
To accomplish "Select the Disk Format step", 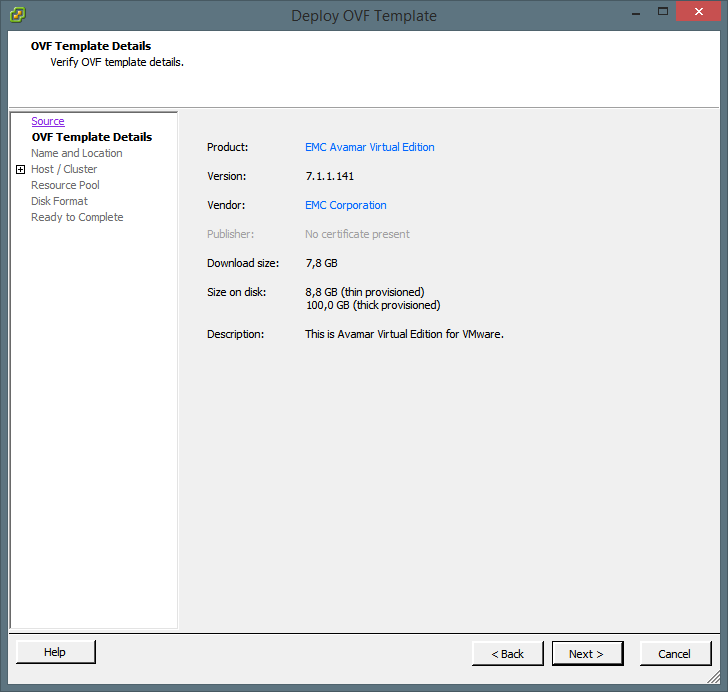I will coord(59,201).
